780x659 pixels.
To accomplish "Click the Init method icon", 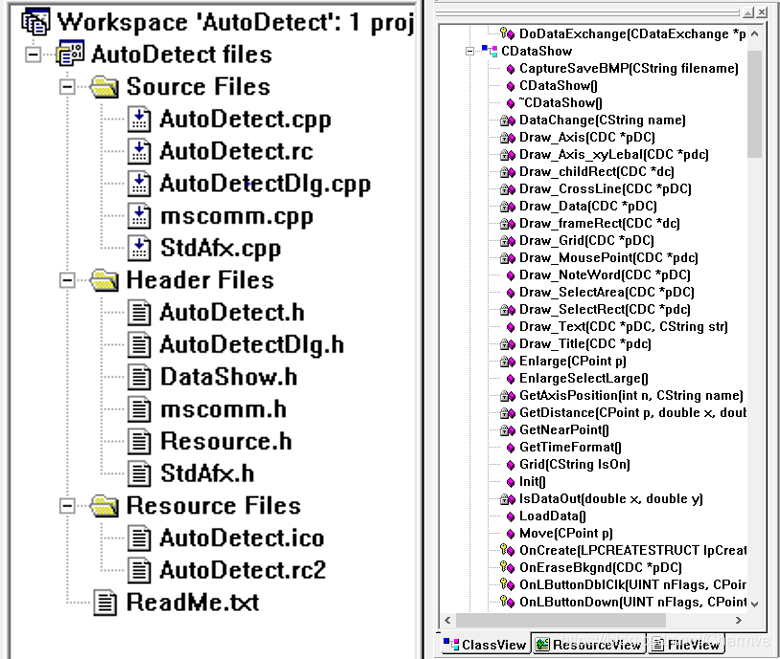I will coord(510,482).
